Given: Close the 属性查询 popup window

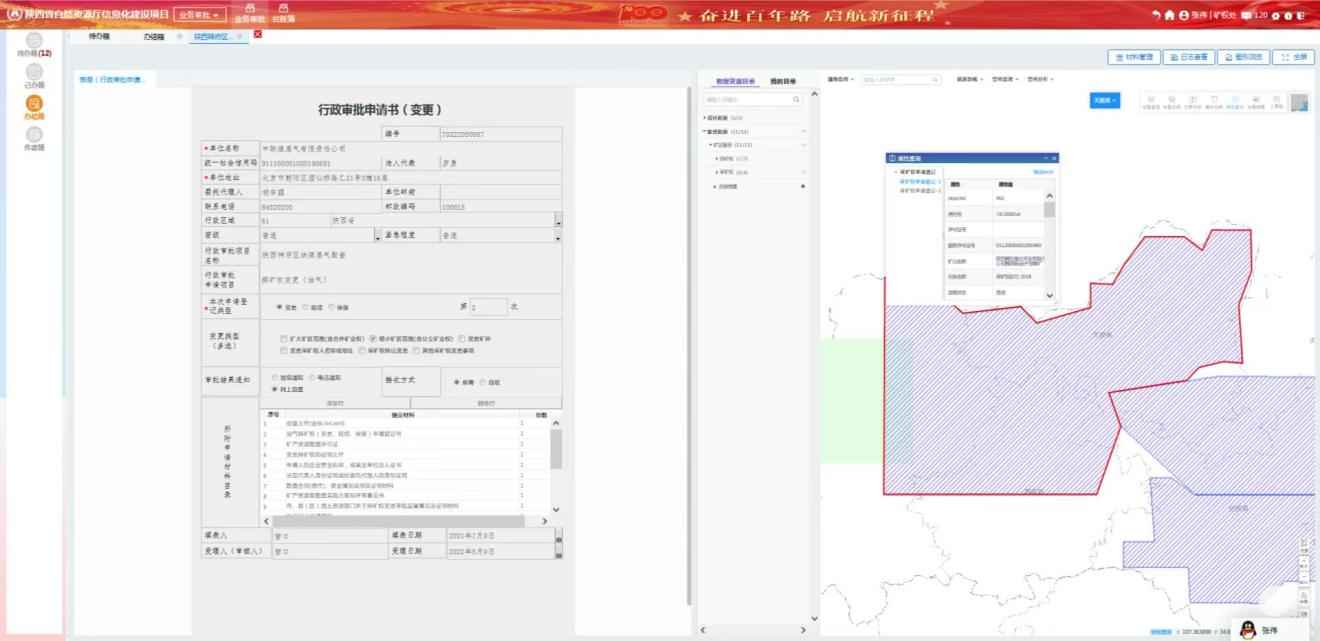Looking at the screenshot, I should point(1054,158).
